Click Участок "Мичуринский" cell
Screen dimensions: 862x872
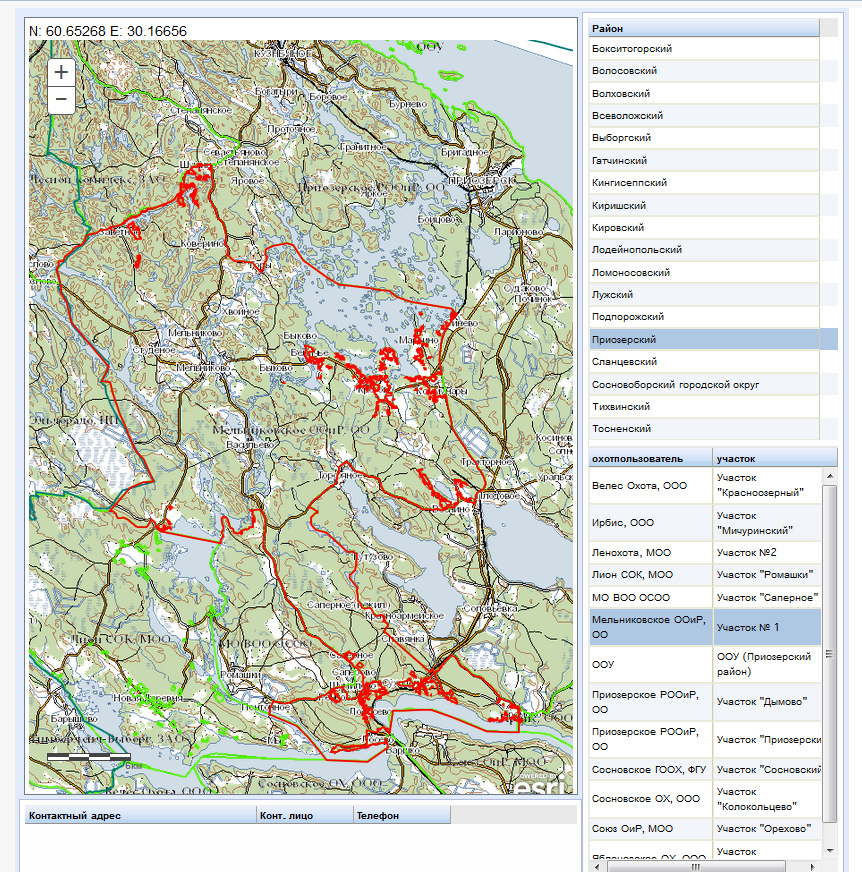[x=767, y=523]
